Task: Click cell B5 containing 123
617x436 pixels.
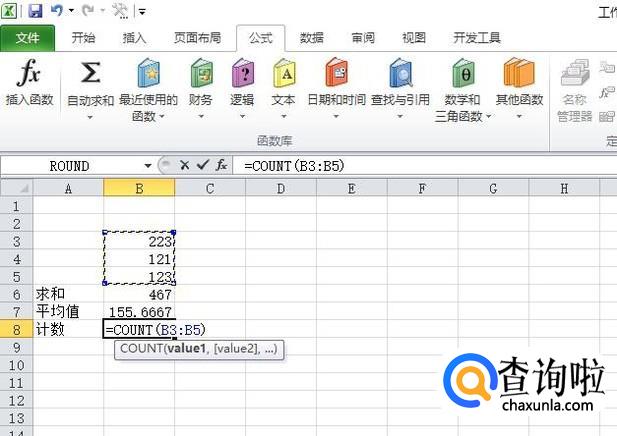Action: [139, 276]
